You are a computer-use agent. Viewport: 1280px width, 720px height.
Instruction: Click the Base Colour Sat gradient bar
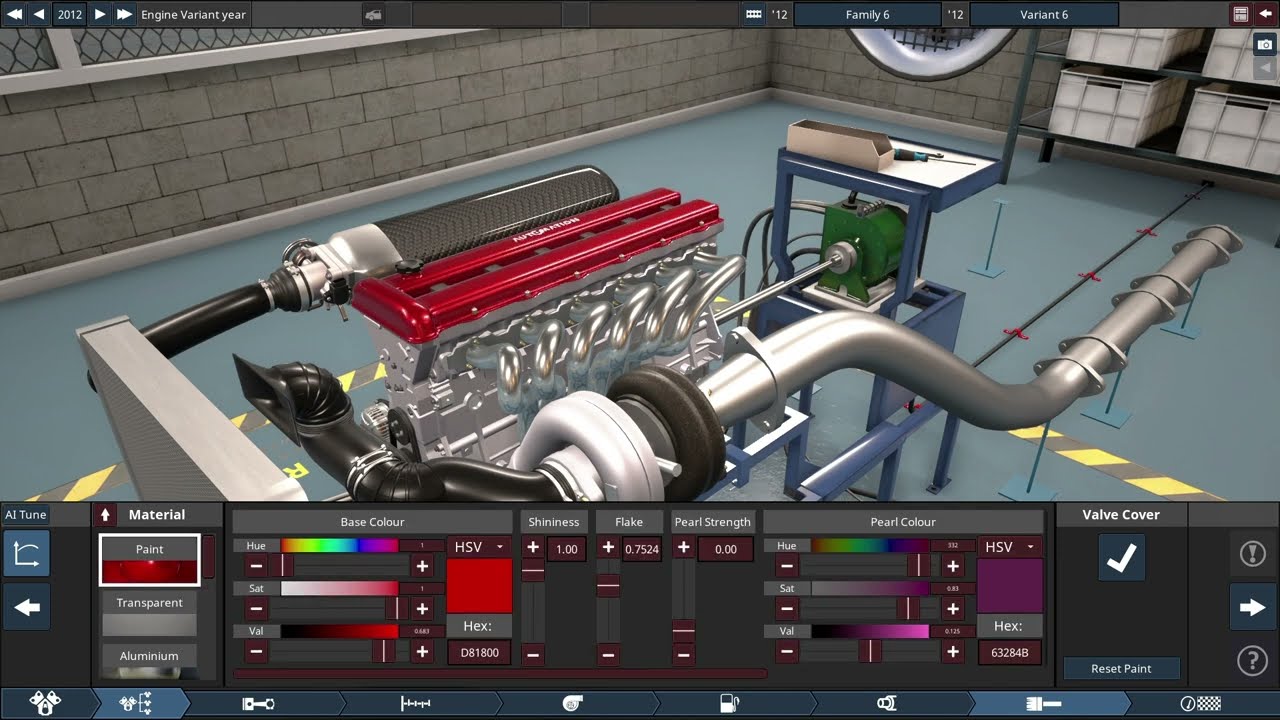[339, 589]
